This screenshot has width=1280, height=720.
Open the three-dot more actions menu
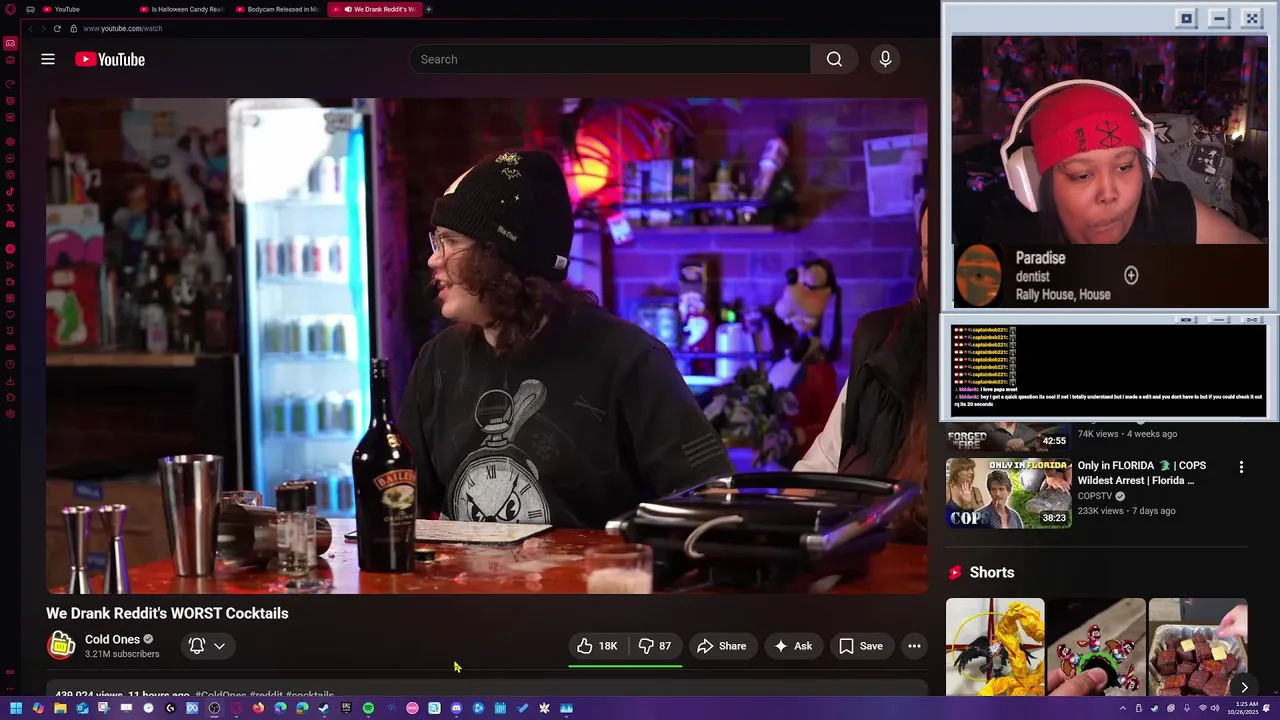[914, 646]
